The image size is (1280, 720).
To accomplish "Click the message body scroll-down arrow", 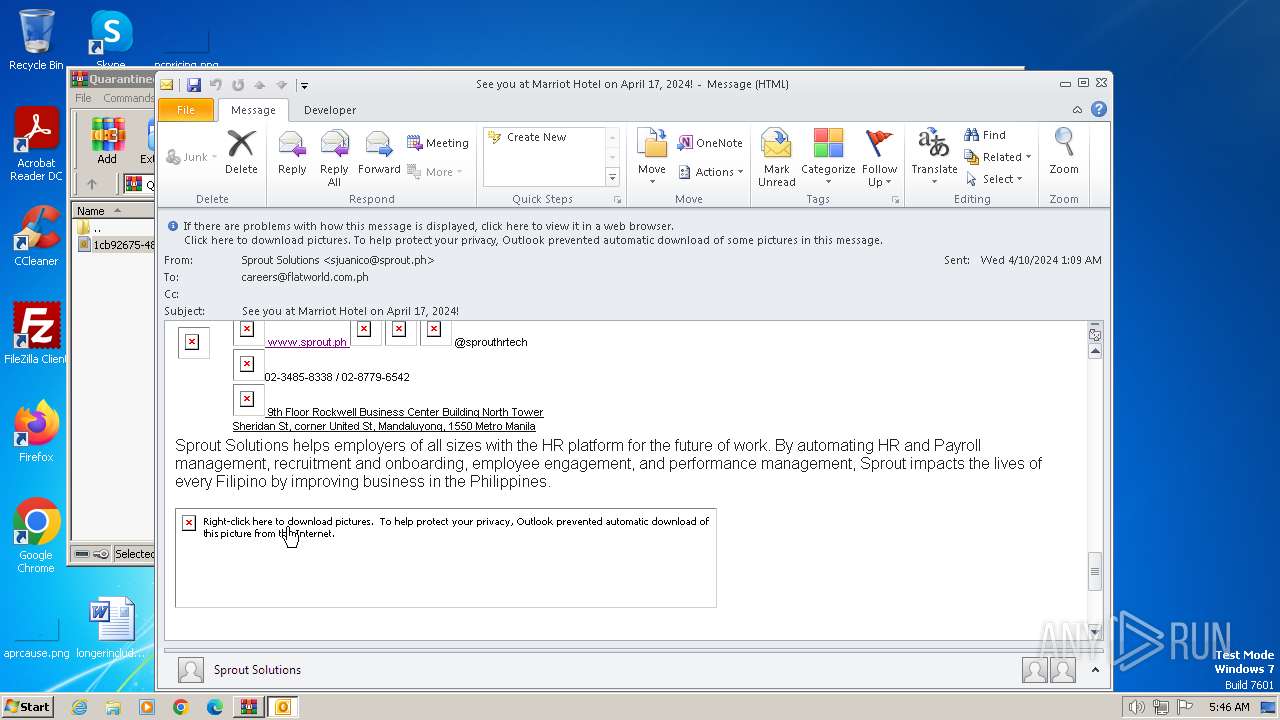I will [x=1095, y=632].
